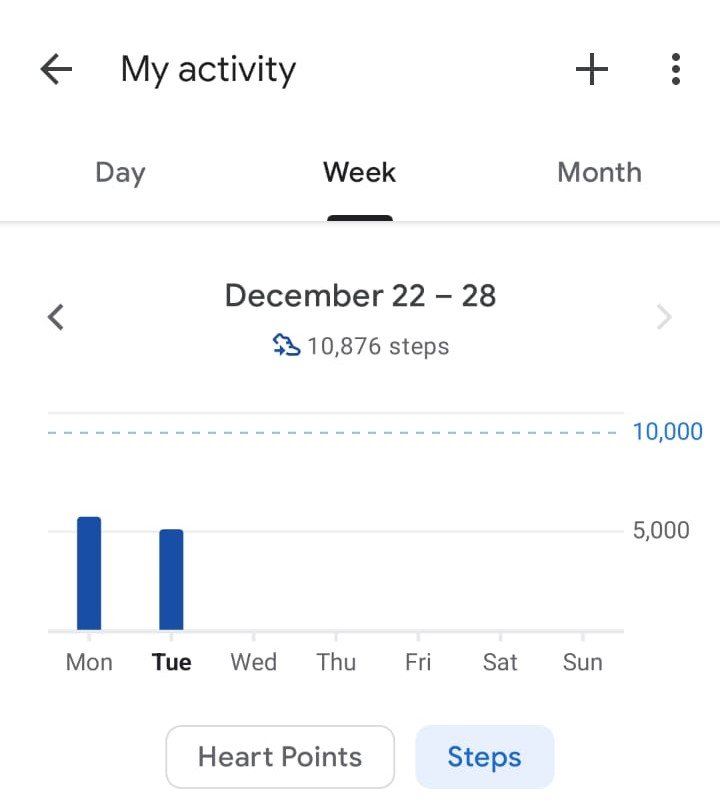Click the steps shoe icon
The height and width of the screenshot is (805, 720).
pyautogui.click(x=286, y=346)
